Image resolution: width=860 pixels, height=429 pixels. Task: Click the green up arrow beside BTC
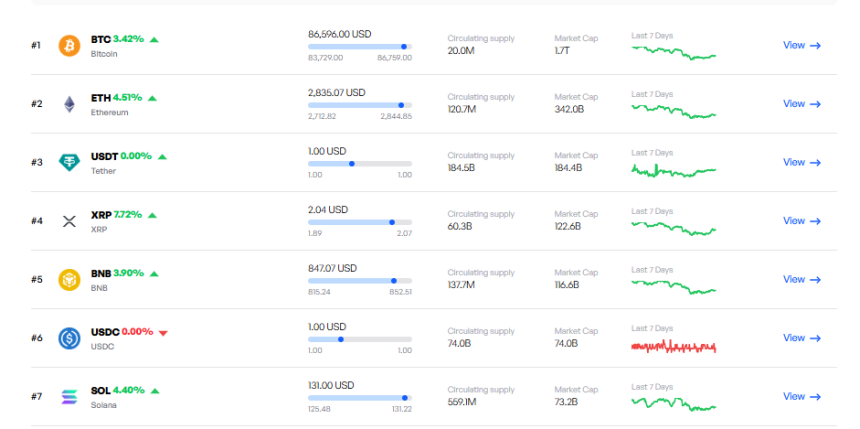pos(154,39)
